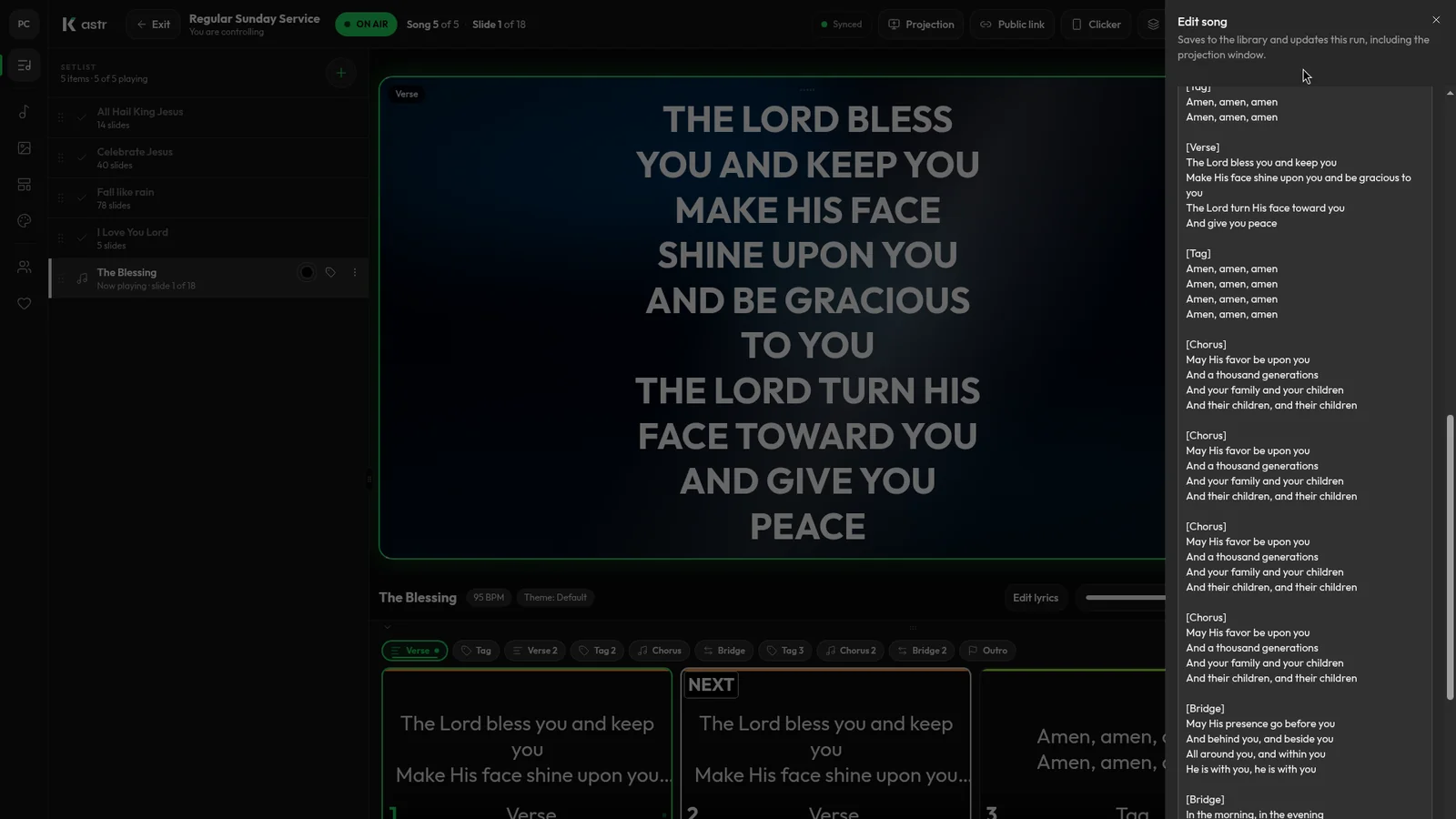Toggle the checkmark on All Hail King Jesus
The image size is (1456, 819).
click(x=81, y=117)
